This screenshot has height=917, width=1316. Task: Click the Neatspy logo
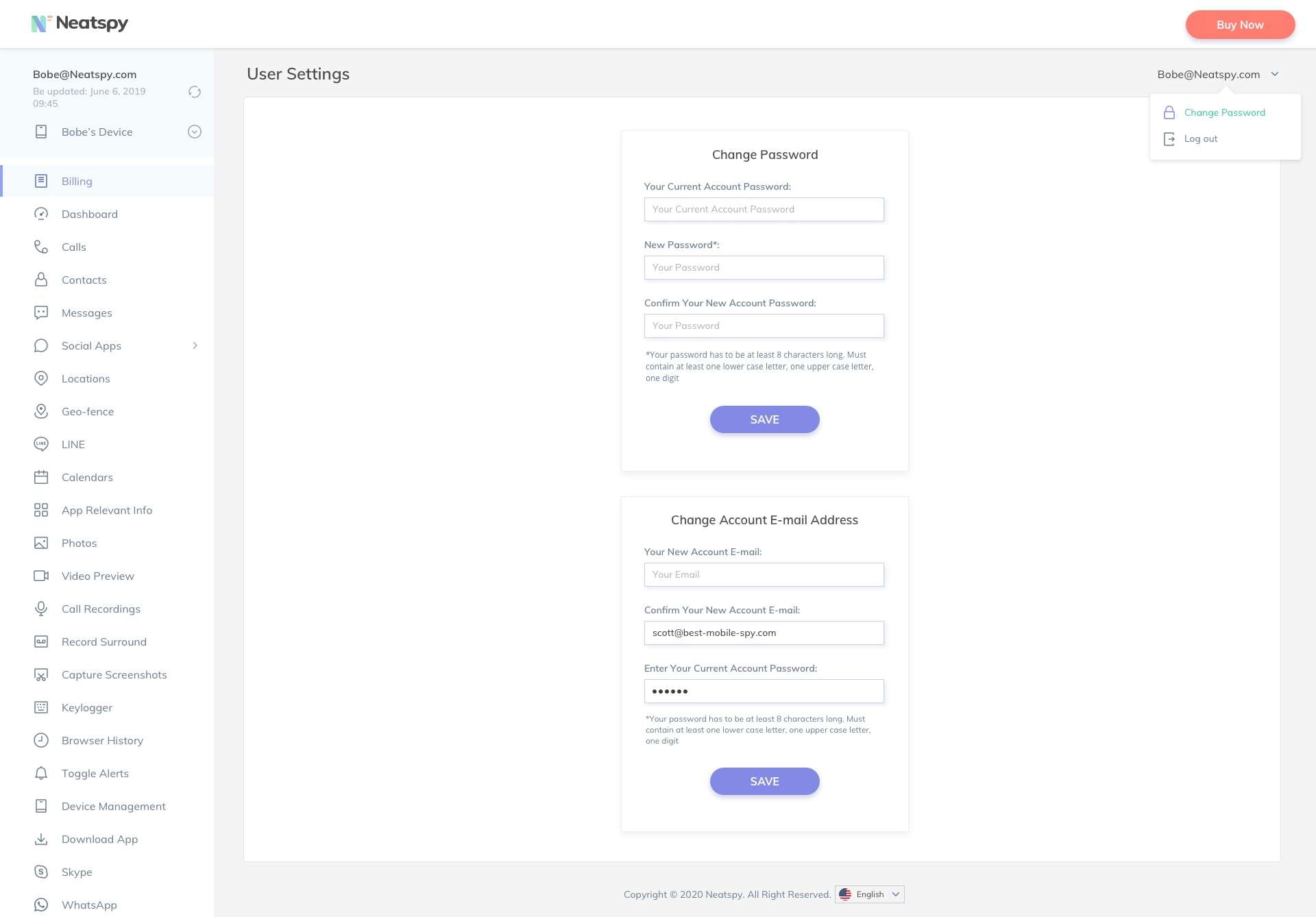(x=80, y=23)
